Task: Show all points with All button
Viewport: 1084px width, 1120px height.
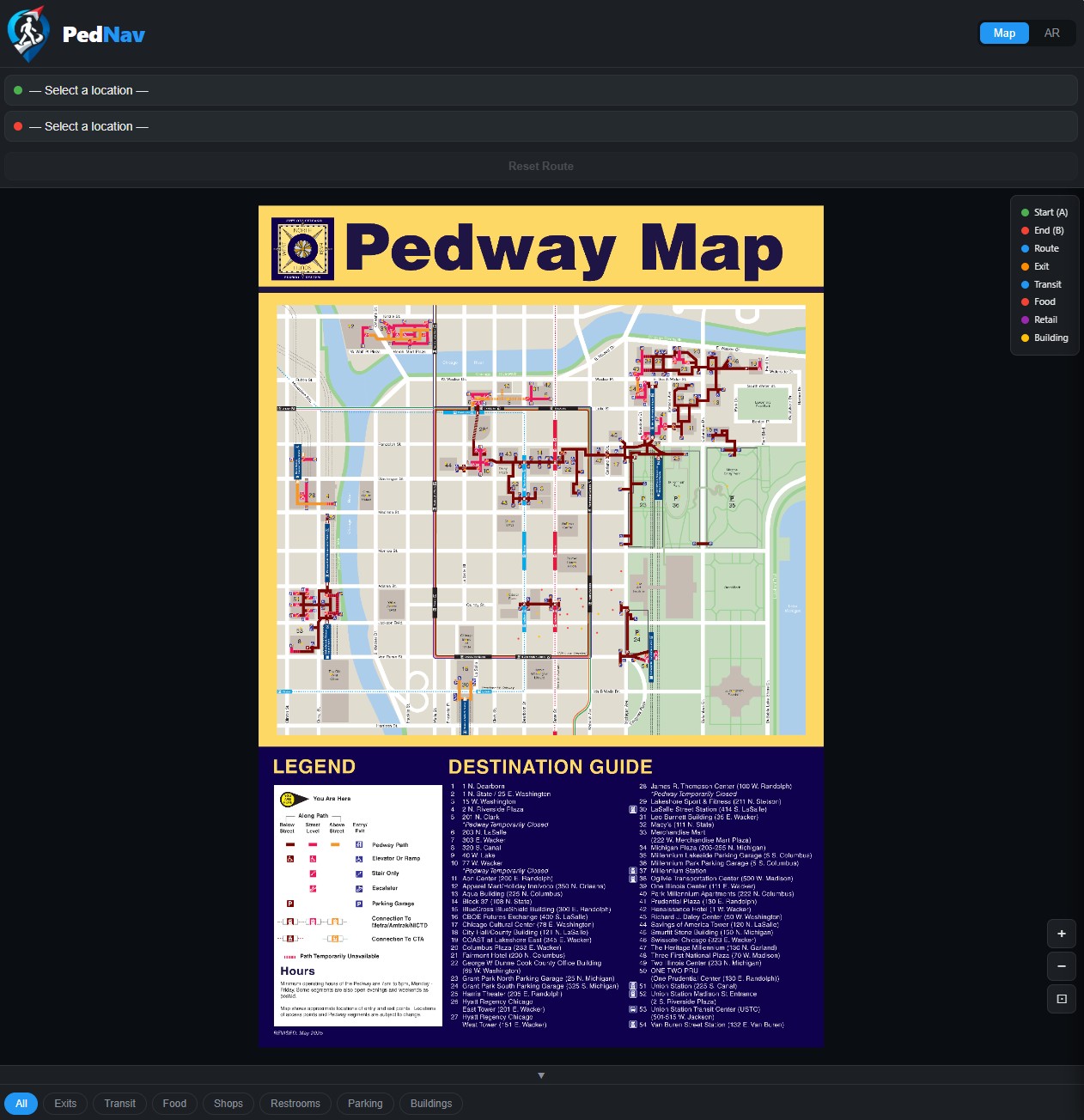Action: [x=21, y=1104]
